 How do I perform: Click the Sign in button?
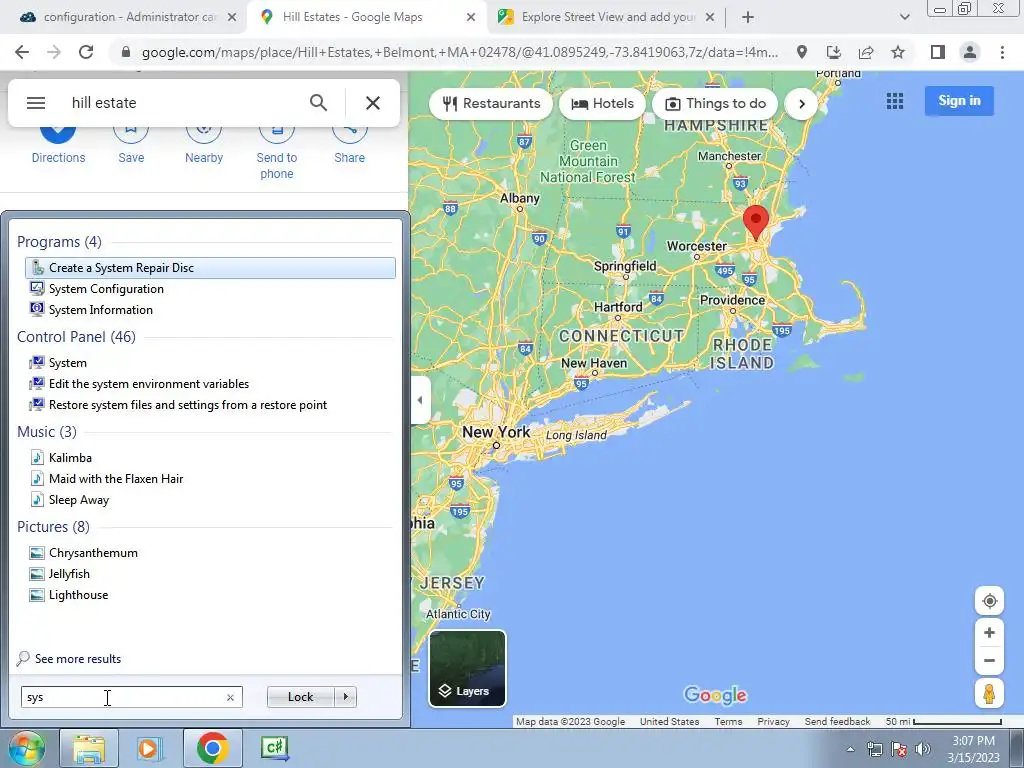pyautogui.click(x=959, y=101)
